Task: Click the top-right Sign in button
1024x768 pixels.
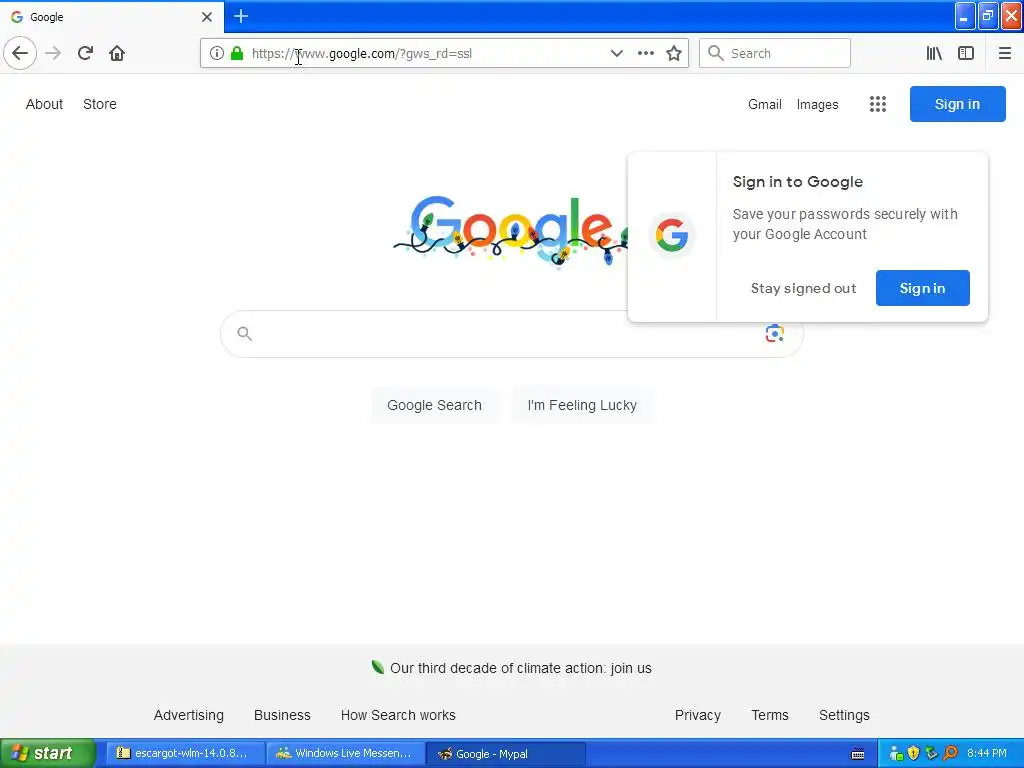Action: (x=957, y=104)
